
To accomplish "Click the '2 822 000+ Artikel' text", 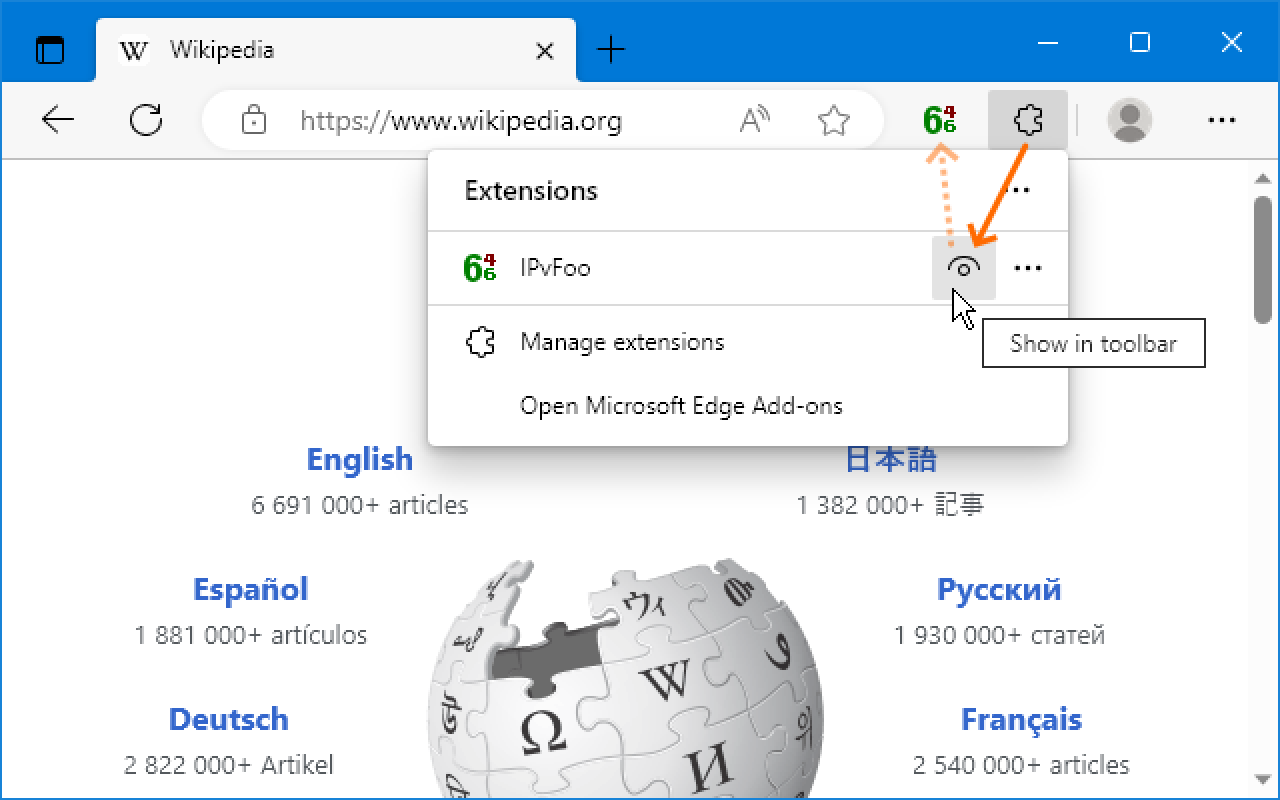I will coord(229,765).
